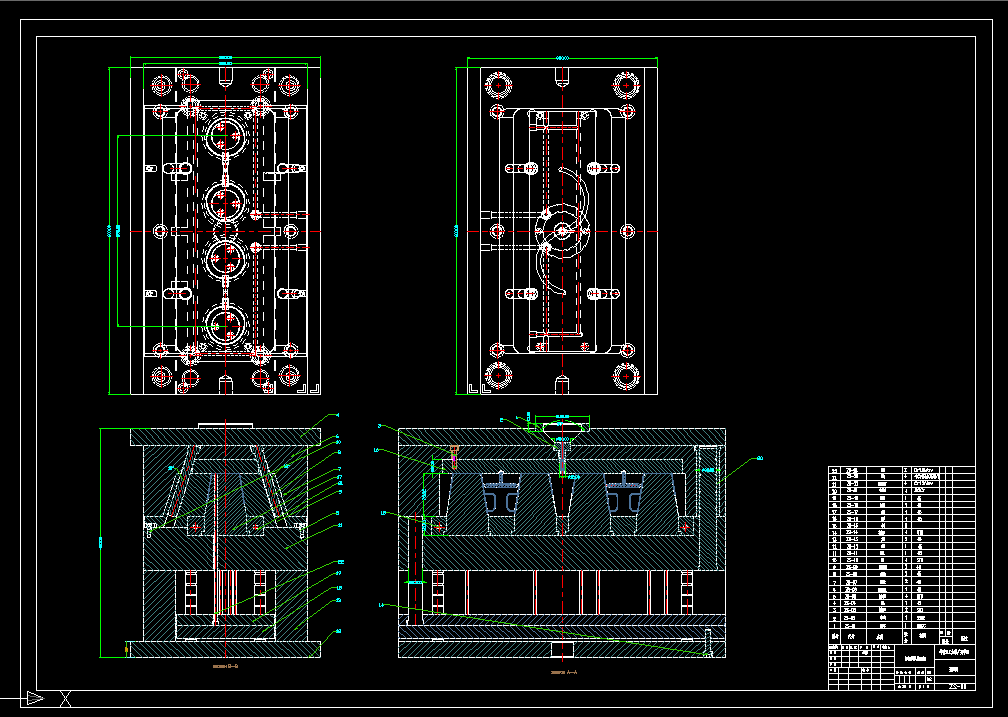Click the B-B section label under the left section view
This screenshot has height=717, width=1008.
[226, 667]
